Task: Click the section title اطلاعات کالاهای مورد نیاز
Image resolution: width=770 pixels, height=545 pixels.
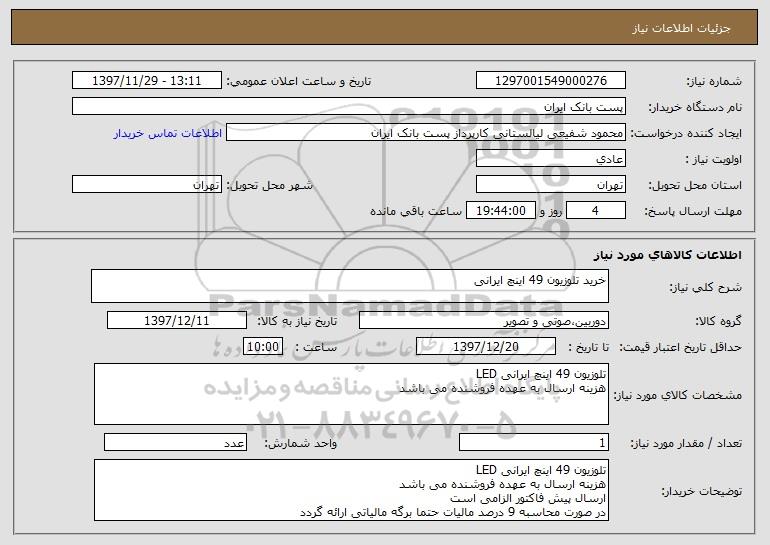Action: point(667,255)
